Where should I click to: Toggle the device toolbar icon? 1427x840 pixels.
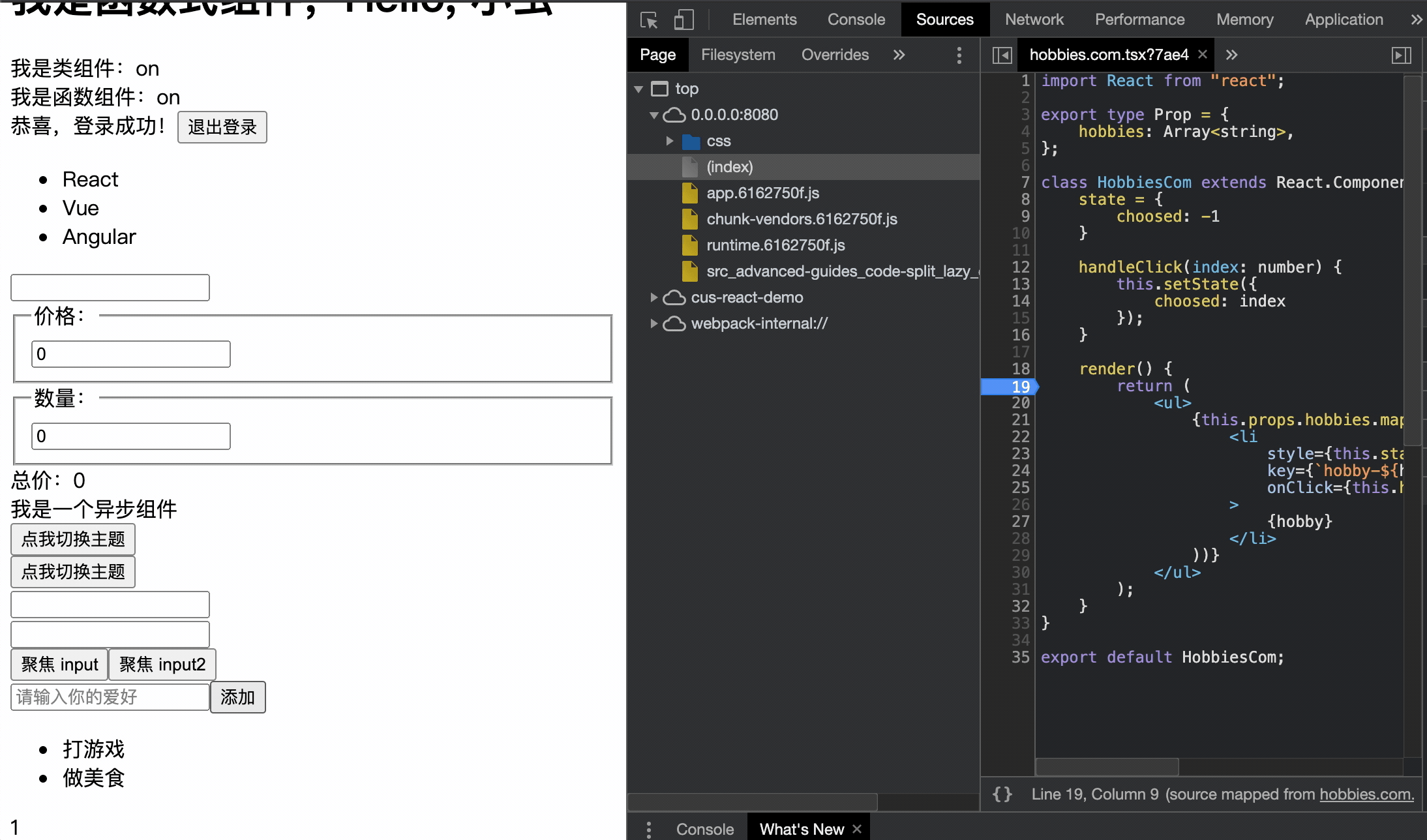coord(683,20)
